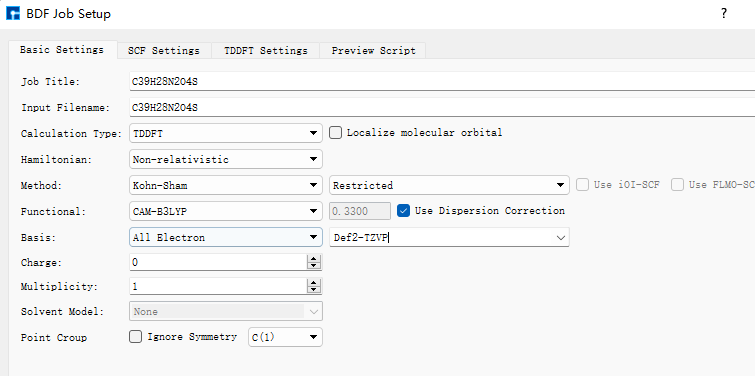Open the Functional CAM-B3LYP dropdown
This screenshot has width=755, height=376.
pyautogui.click(x=226, y=211)
